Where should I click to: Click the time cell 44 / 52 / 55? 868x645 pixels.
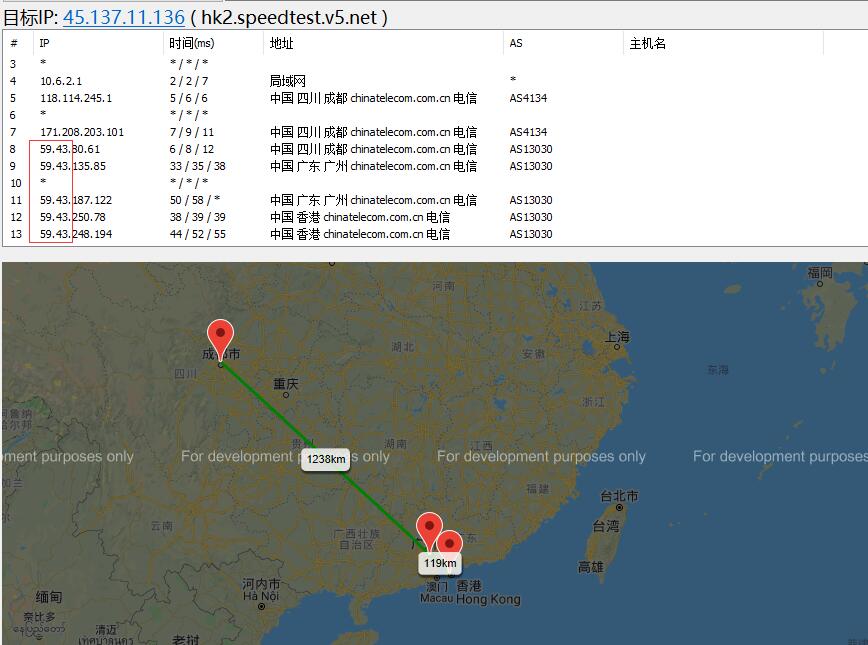tap(198, 234)
